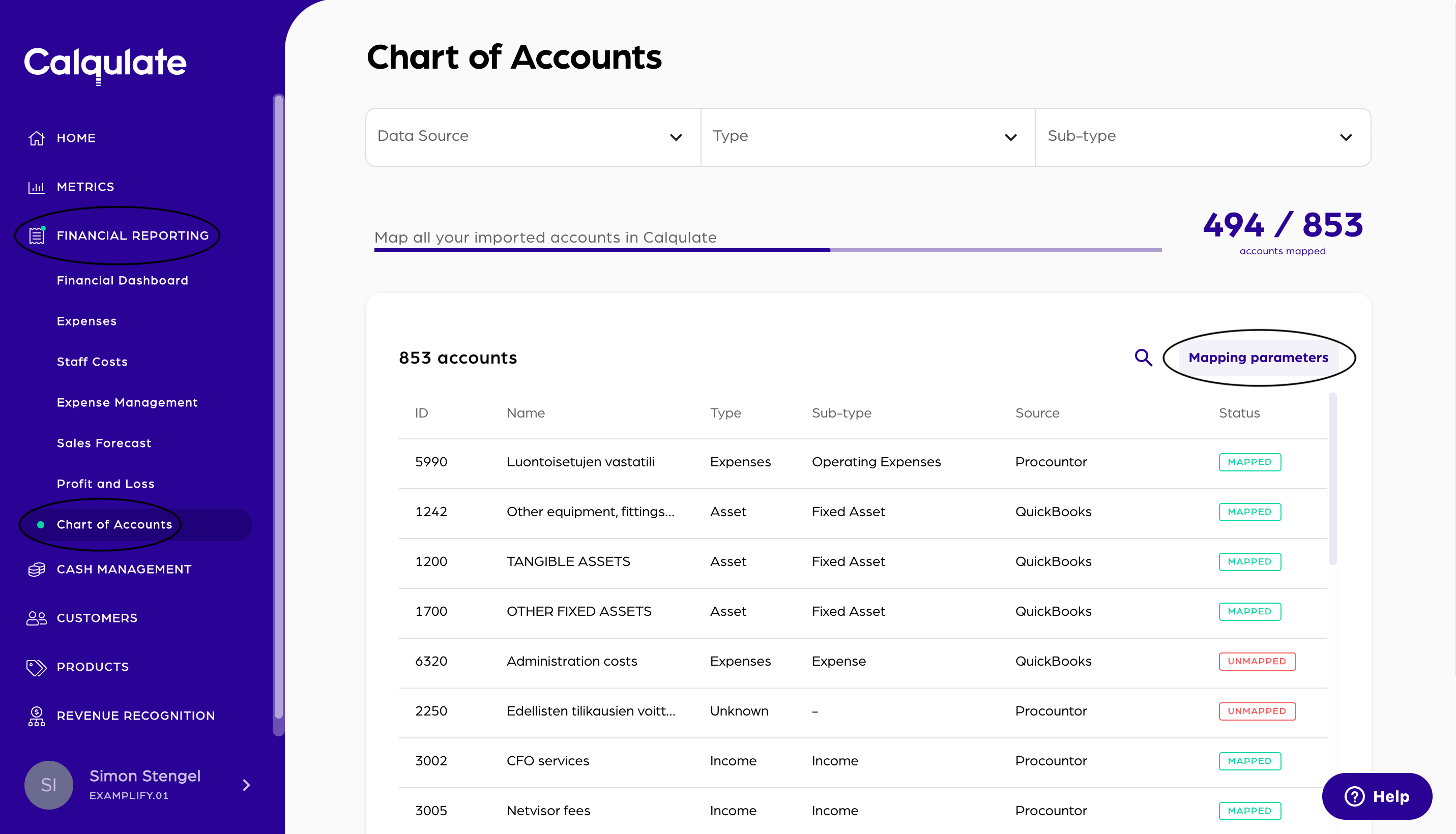This screenshot has width=1456, height=834.
Task: Click UNMAPPED status of Administration costs
Action: coord(1257,661)
